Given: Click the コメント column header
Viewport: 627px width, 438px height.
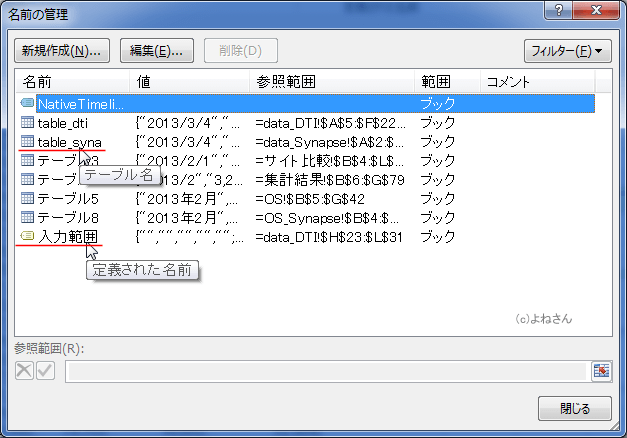Looking at the screenshot, I should point(537,82).
